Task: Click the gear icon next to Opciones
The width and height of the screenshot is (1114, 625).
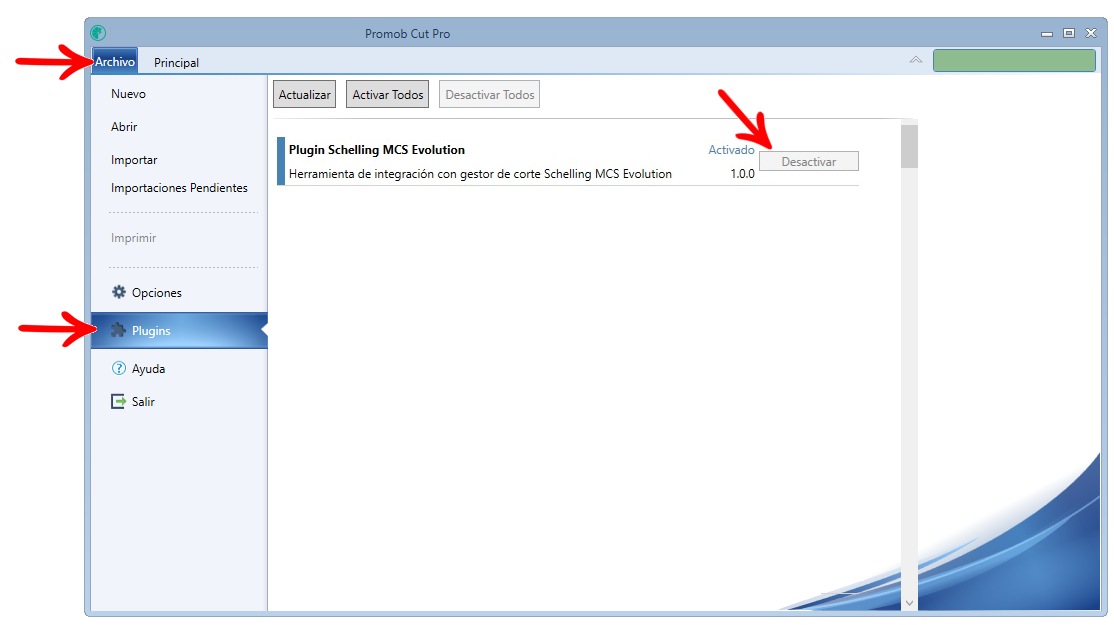Action: (x=119, y=292)
